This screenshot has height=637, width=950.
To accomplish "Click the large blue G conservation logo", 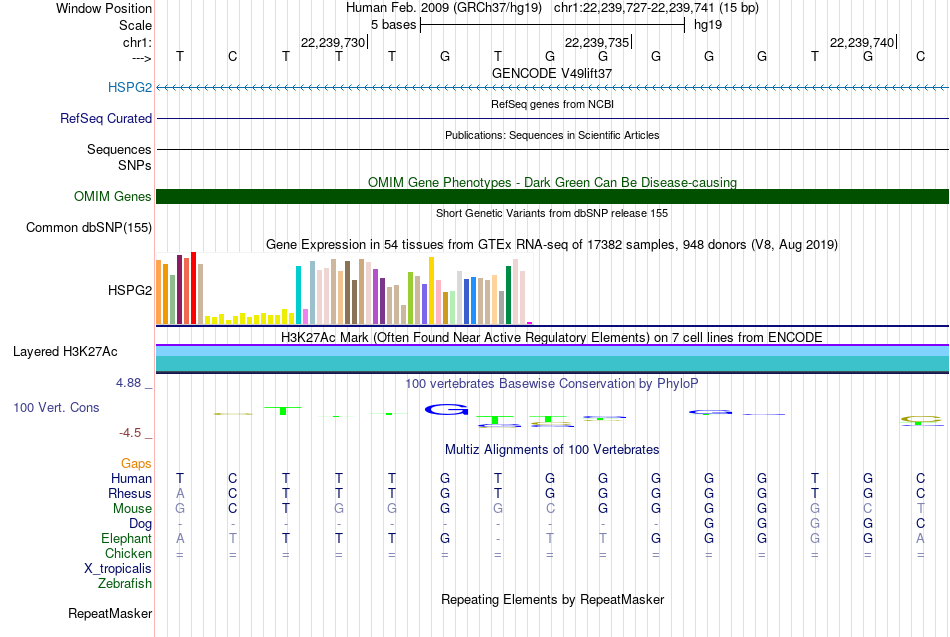I will (446, 408).
